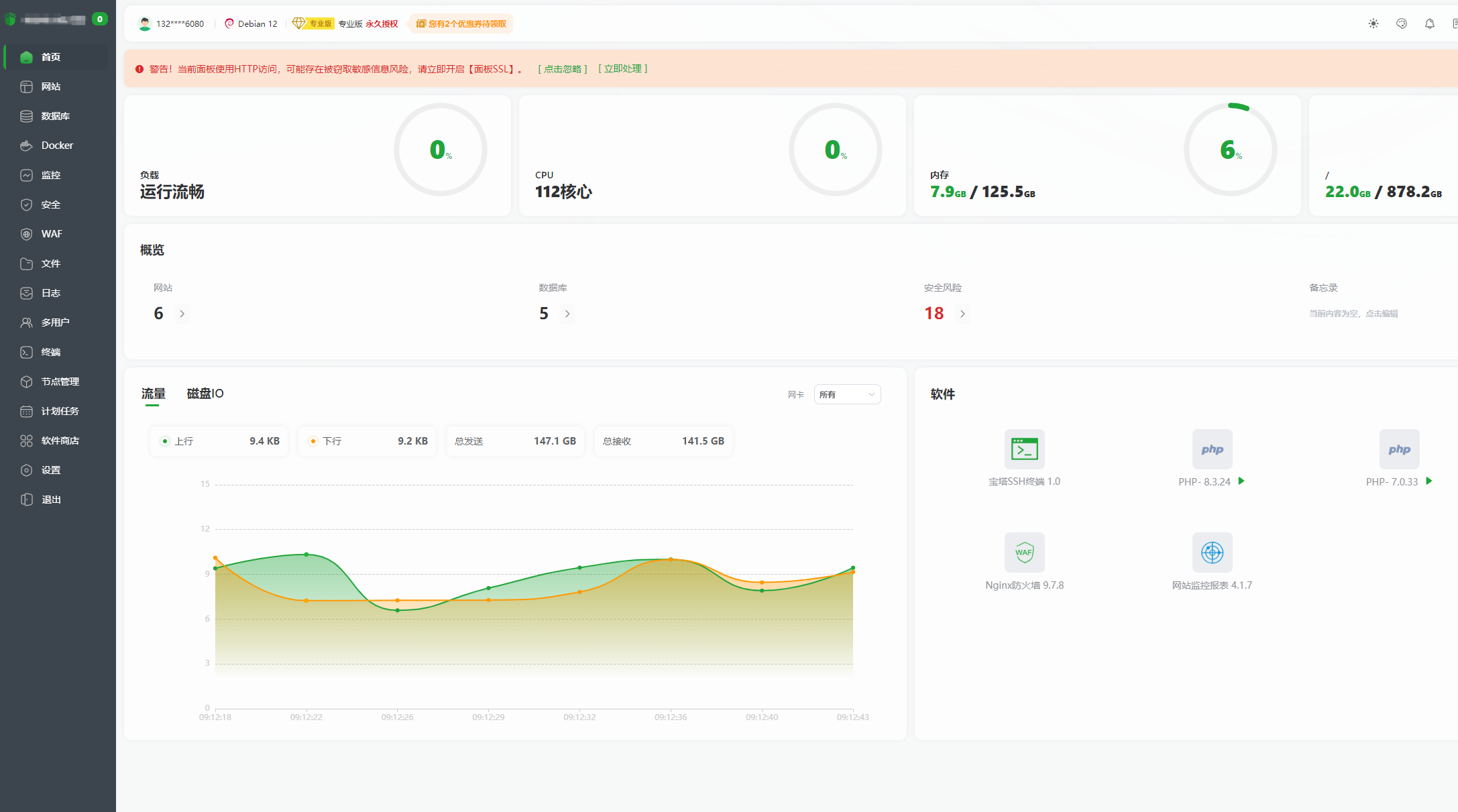This screenshot has height=812, width=1458.
Task: Expand the 数据库 count chevron arrow
Action: [x=567, y=313]
